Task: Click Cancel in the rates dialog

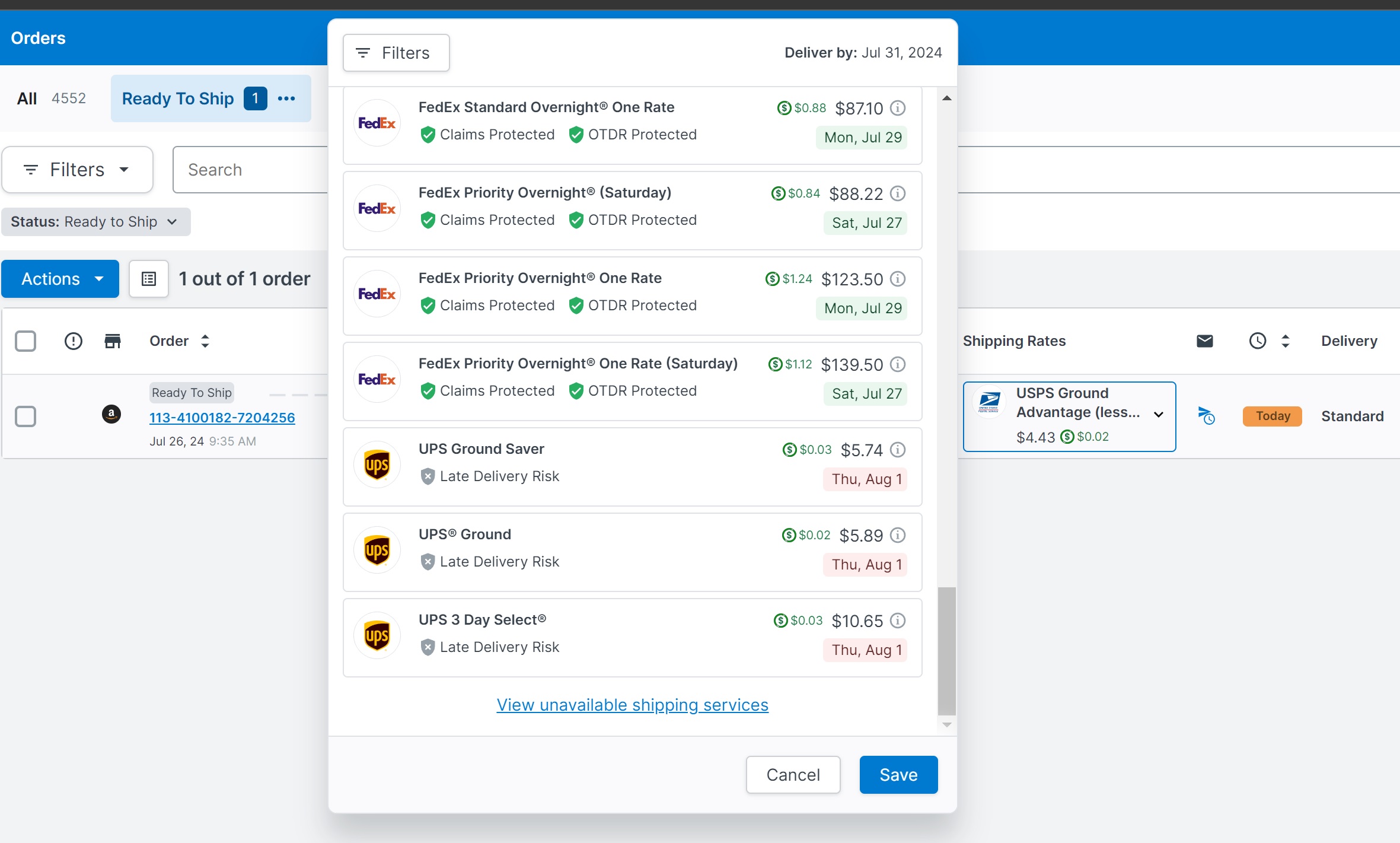Action: pyautogui.click(x=793, y=775)
